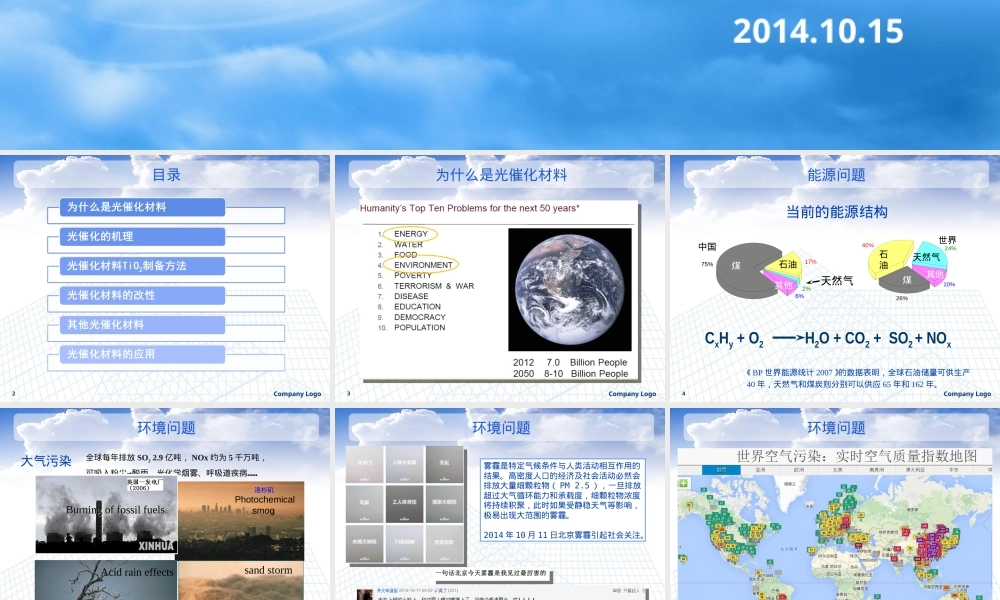Viewport: 1000px width, 600px height.
Task: Click the BP 世界能源统计 2007 footnote
Action: pos(858,378)
